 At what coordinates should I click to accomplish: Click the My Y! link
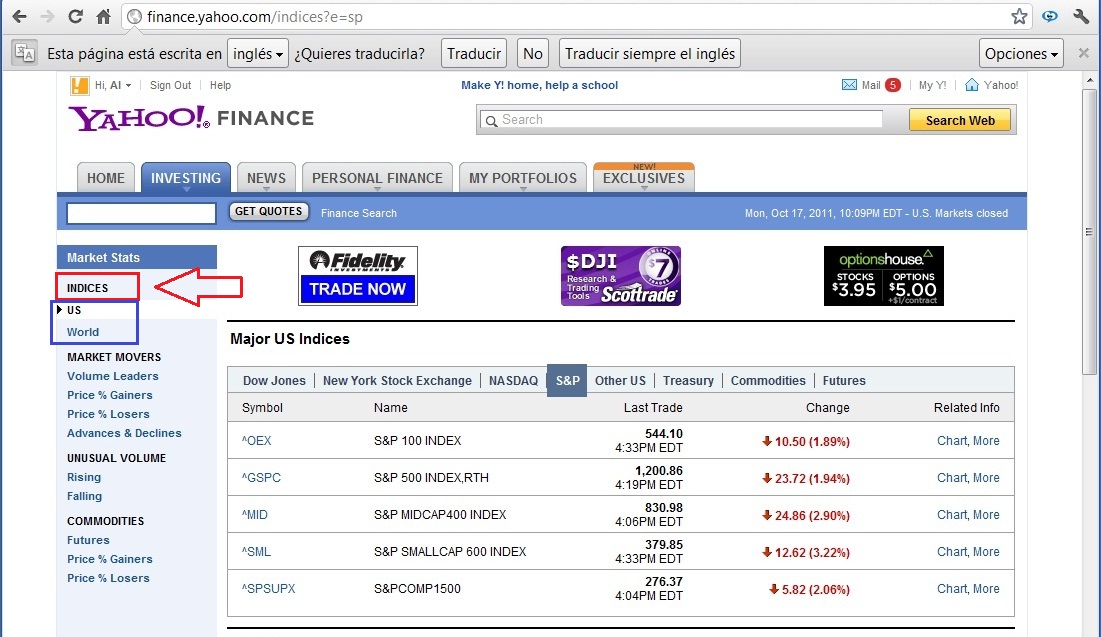932,85
